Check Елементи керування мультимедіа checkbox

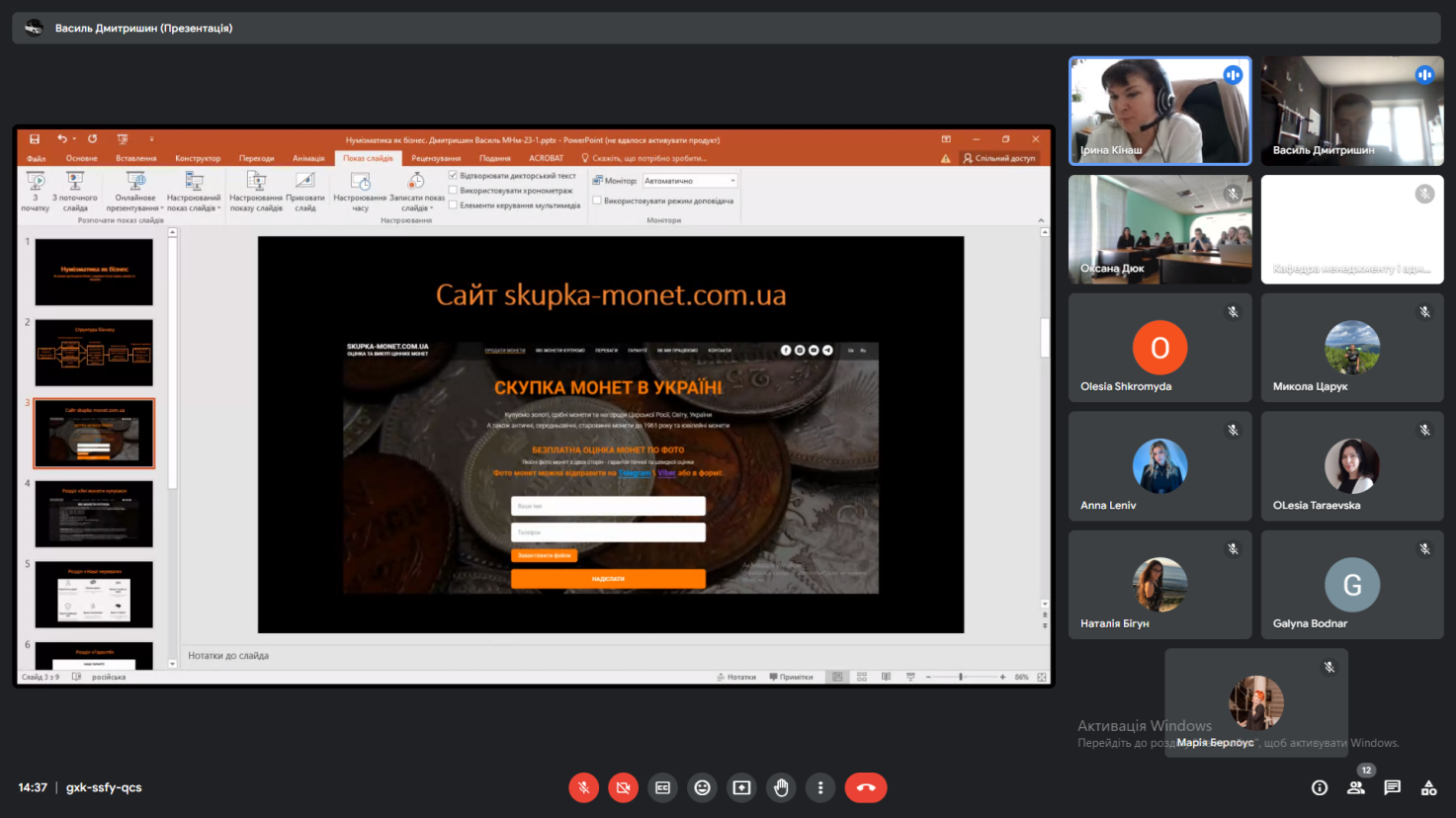pos(454,205)
